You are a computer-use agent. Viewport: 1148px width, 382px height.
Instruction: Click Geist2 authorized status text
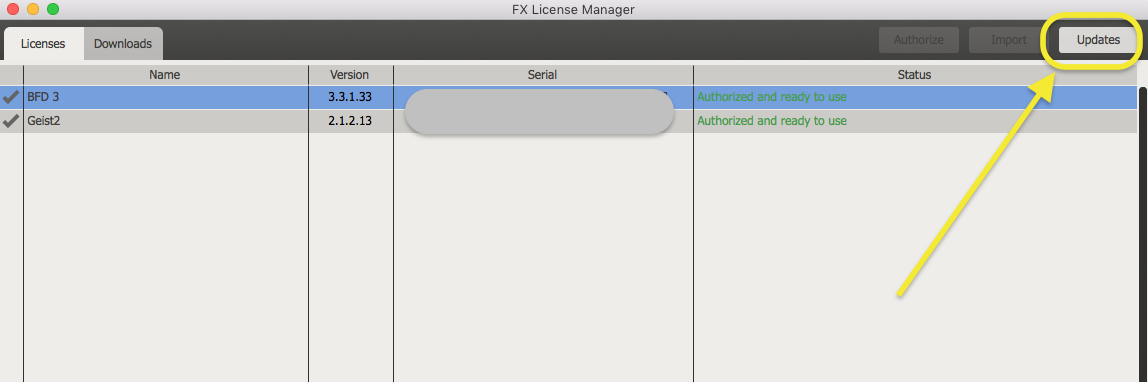click(x=772, y=121)
